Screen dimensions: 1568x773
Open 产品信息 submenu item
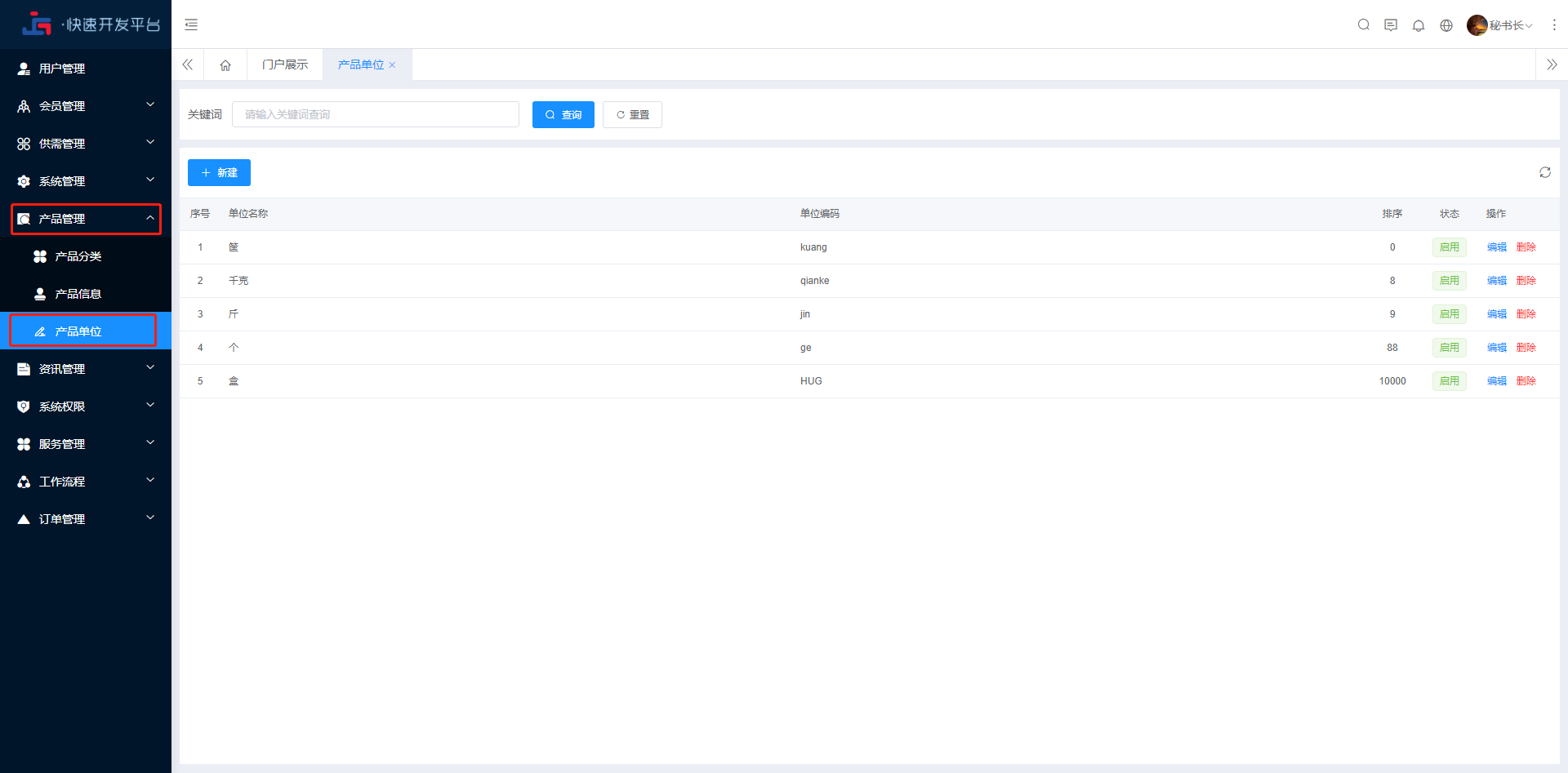(86, 294)
